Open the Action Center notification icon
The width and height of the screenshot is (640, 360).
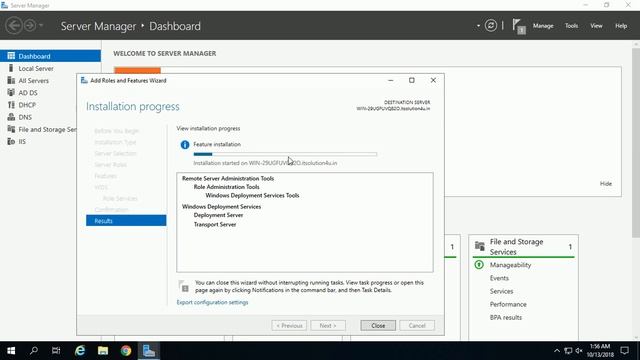pos(624,351)
